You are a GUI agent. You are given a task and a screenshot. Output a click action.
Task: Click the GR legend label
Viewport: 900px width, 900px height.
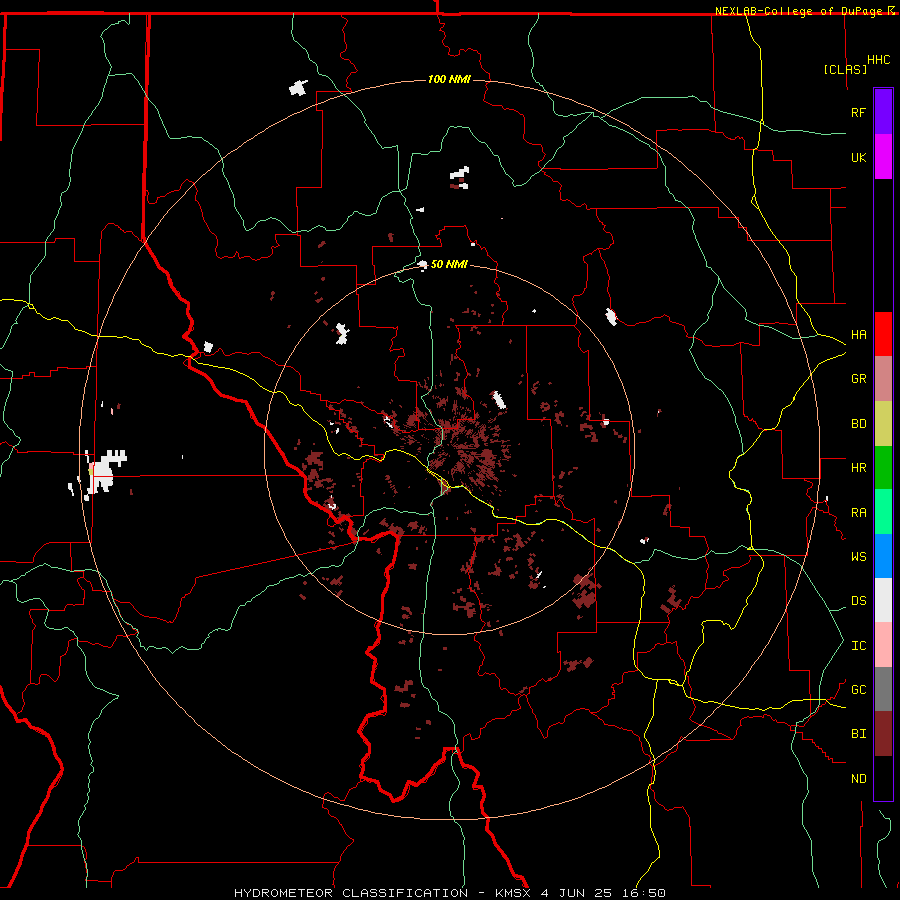coord(859,378)
